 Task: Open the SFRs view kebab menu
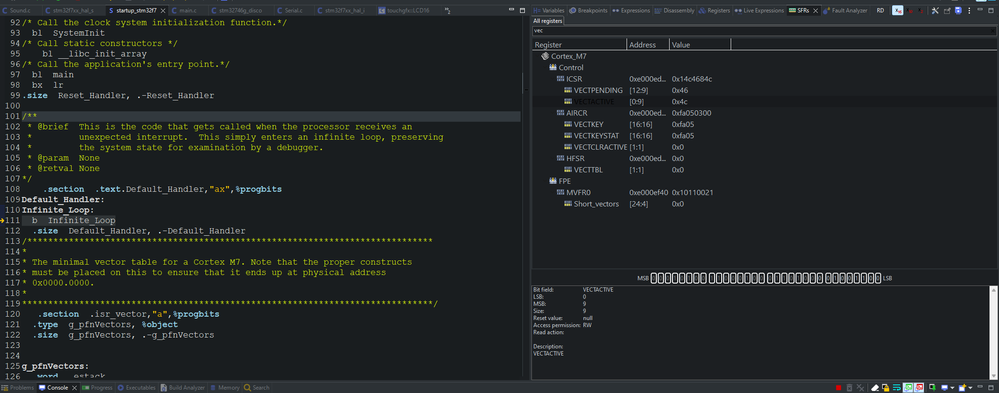pyautogui.click(x=969, y=10)
